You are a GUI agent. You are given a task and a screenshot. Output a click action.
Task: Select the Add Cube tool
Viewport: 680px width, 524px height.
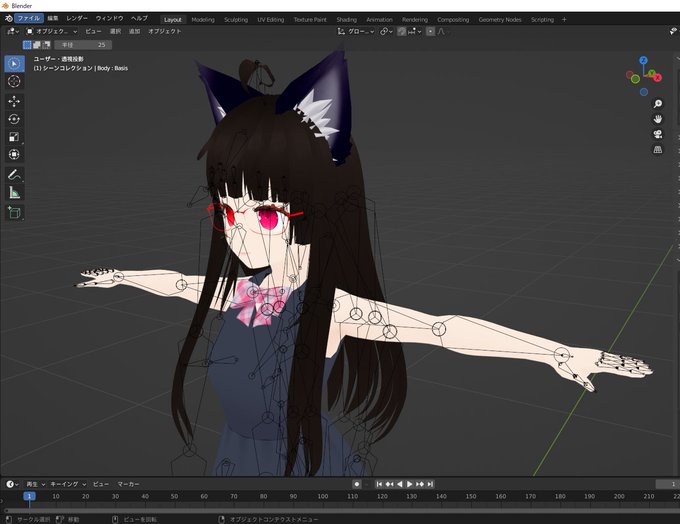click(14, 213)
